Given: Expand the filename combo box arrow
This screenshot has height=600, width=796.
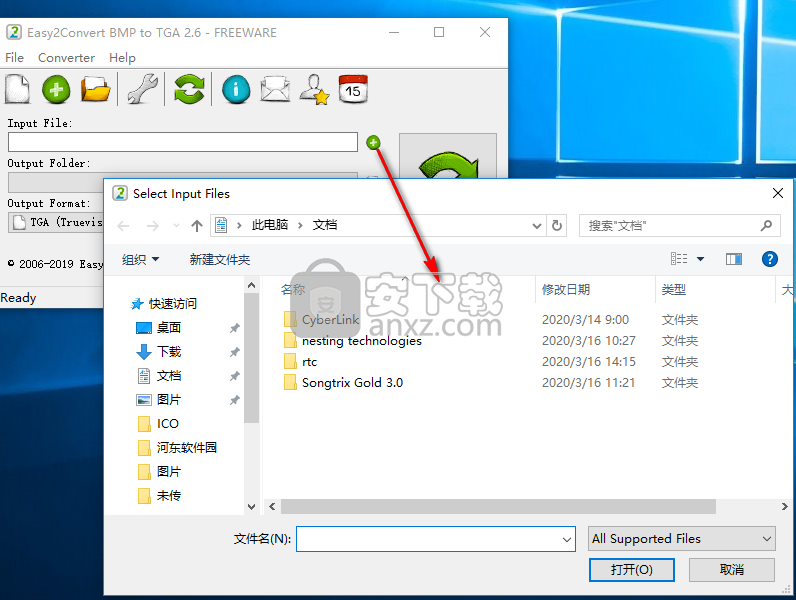Looking at the screenshot, I should pyautogui.click(x=567, y=540).
